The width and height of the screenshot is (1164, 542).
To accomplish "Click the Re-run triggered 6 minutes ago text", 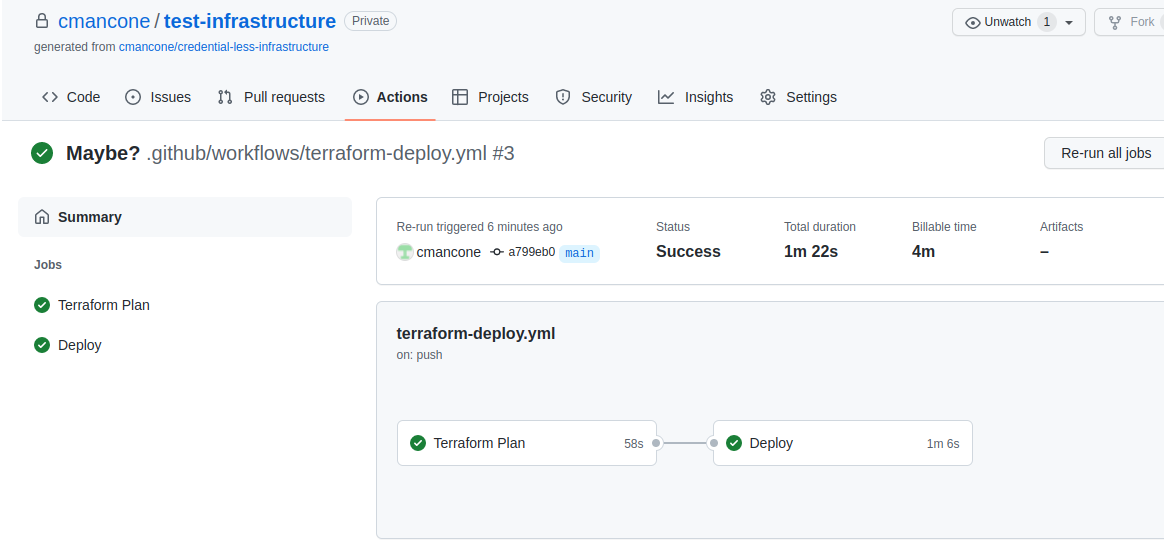I will click(480, 227).
